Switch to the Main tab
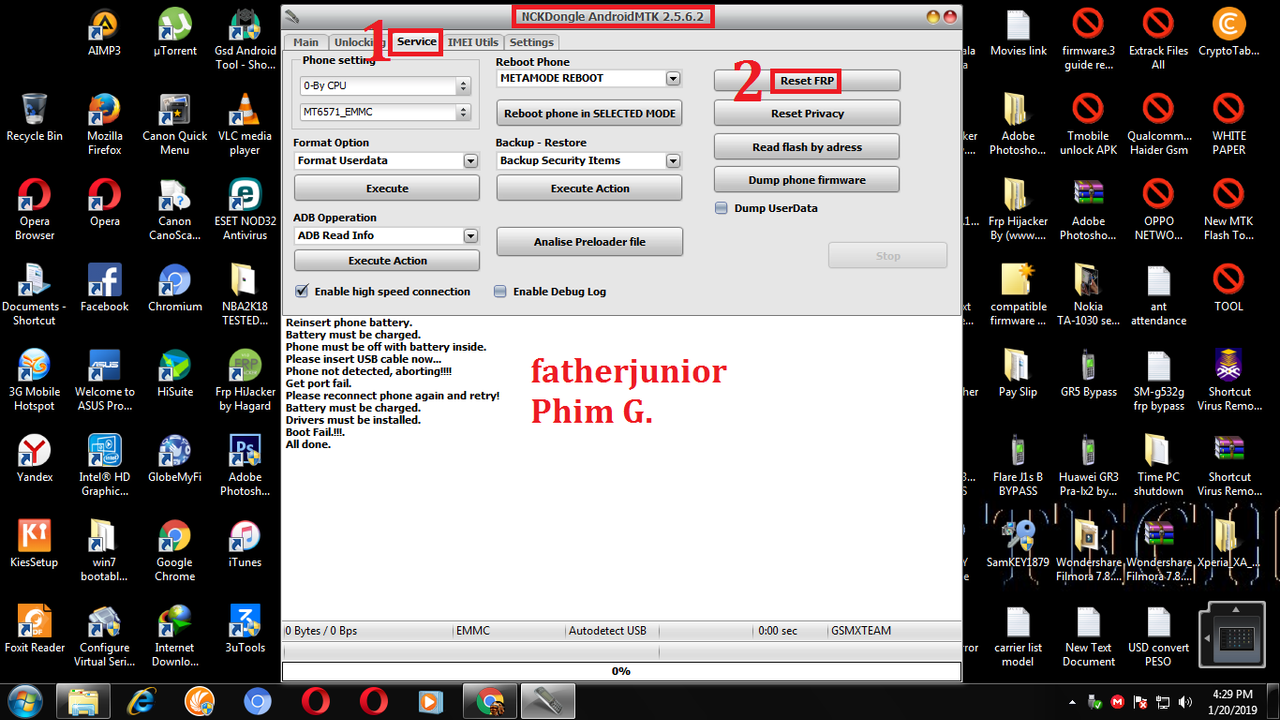This screenshot has width=1280, height=720. pyautogui.click(x=306, y=42)
